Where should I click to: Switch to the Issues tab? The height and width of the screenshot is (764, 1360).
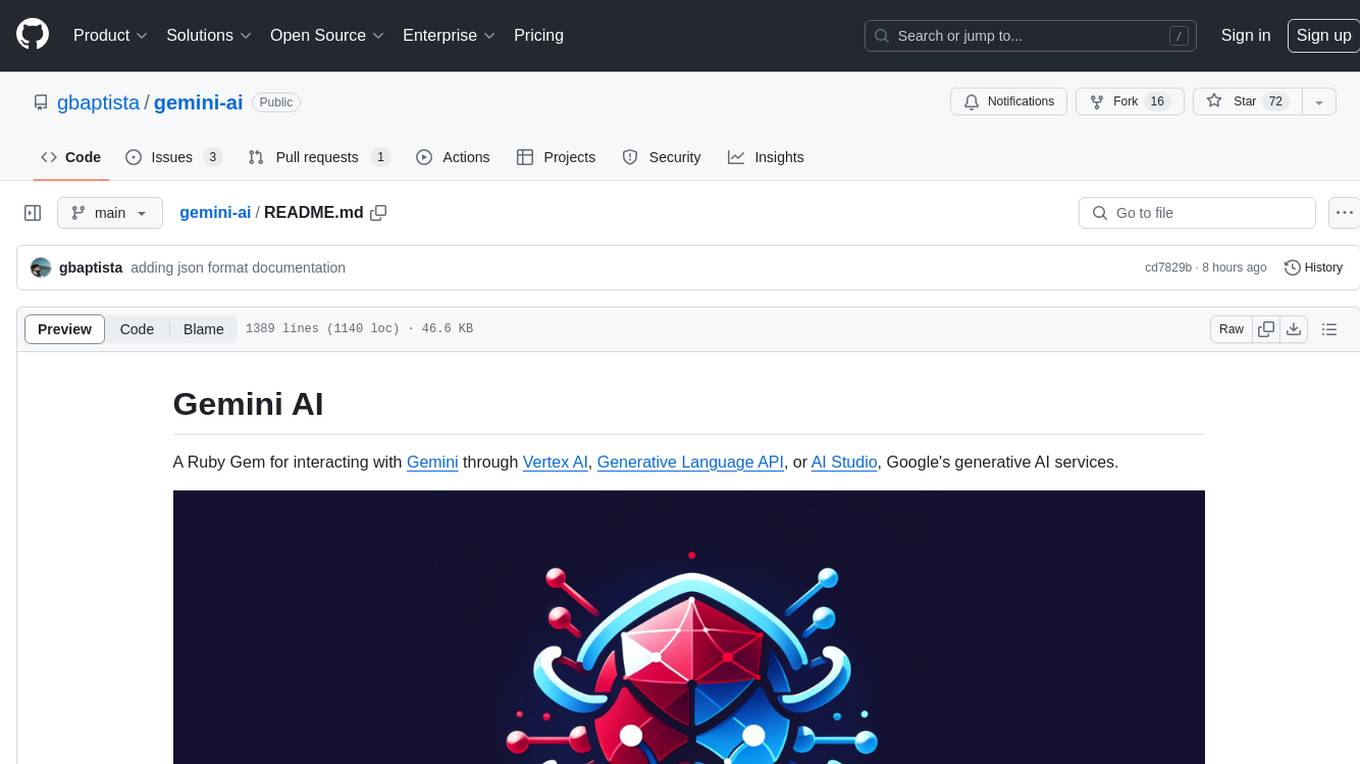click(x=173, y=157)
